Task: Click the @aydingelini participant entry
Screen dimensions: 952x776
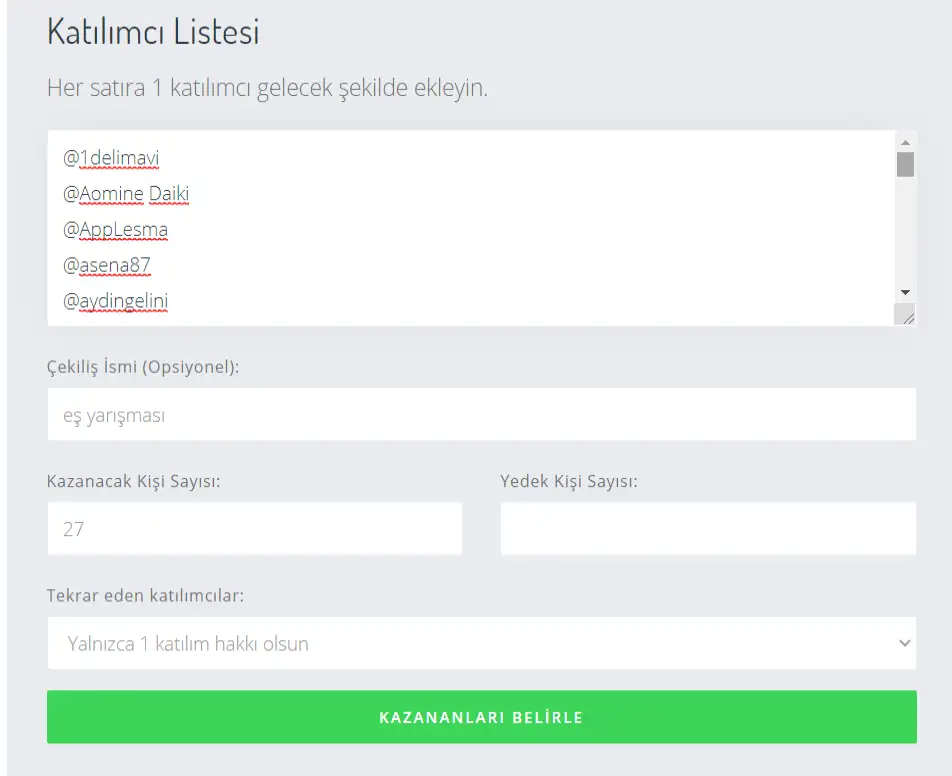Action: click(x=115, y=301)
